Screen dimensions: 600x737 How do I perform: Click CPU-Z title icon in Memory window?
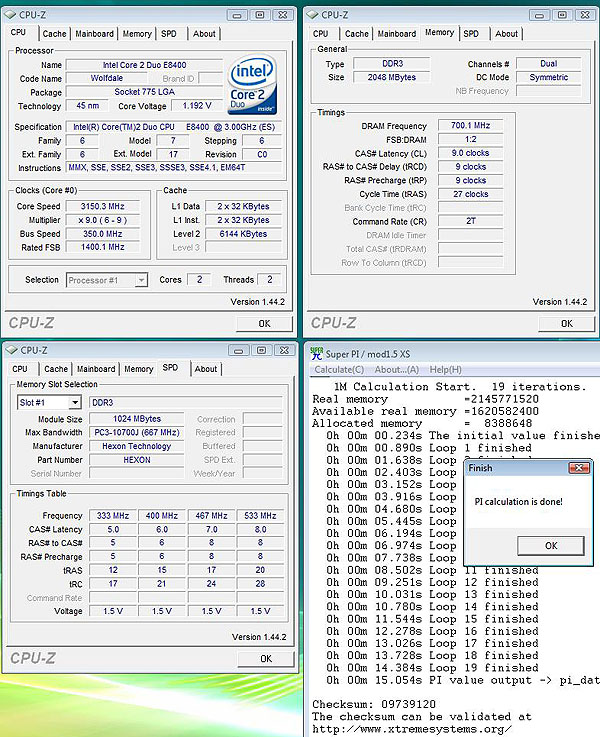coord(312,15)
